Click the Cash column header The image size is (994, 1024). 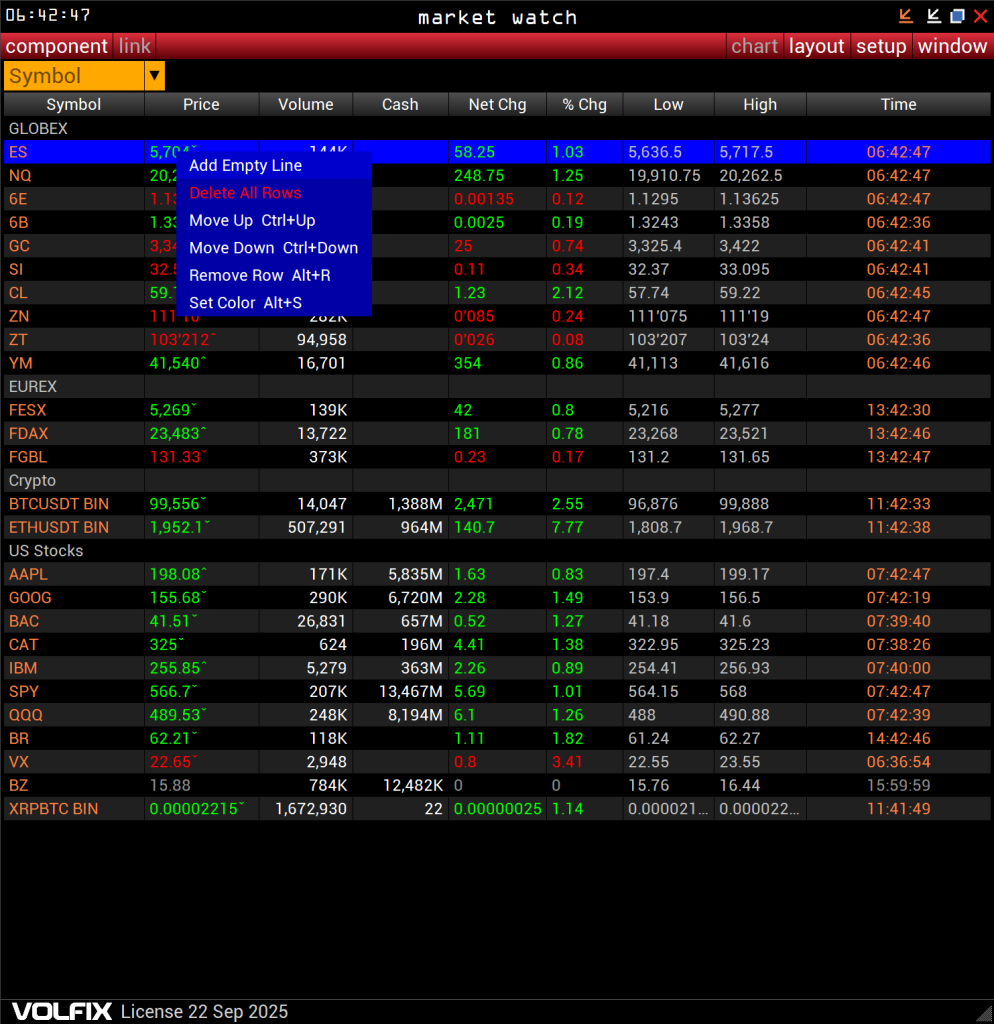point(400,104)
